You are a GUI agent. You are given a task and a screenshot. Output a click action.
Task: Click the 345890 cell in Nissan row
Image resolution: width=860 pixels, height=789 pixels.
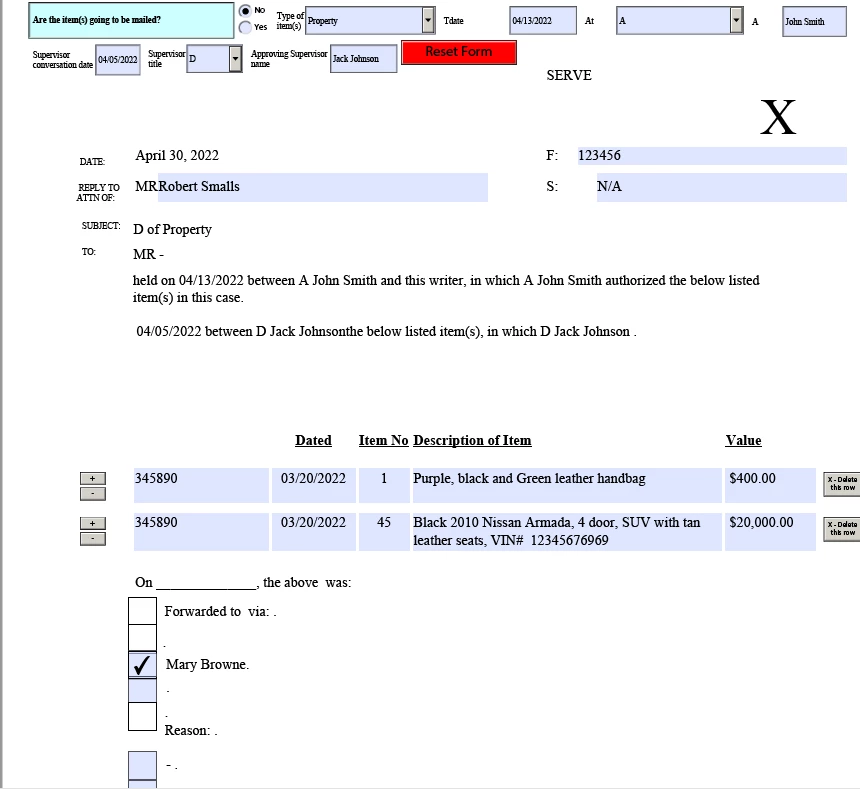[201, 531]
